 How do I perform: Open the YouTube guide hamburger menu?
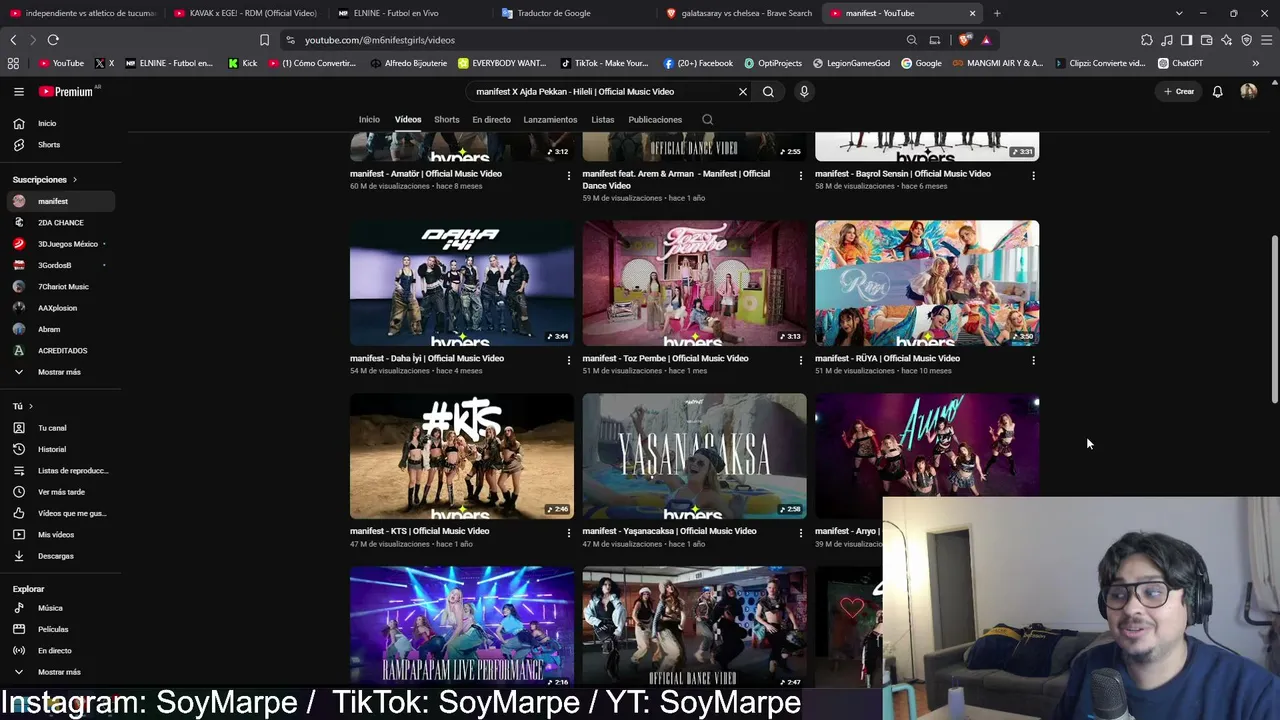19,91
